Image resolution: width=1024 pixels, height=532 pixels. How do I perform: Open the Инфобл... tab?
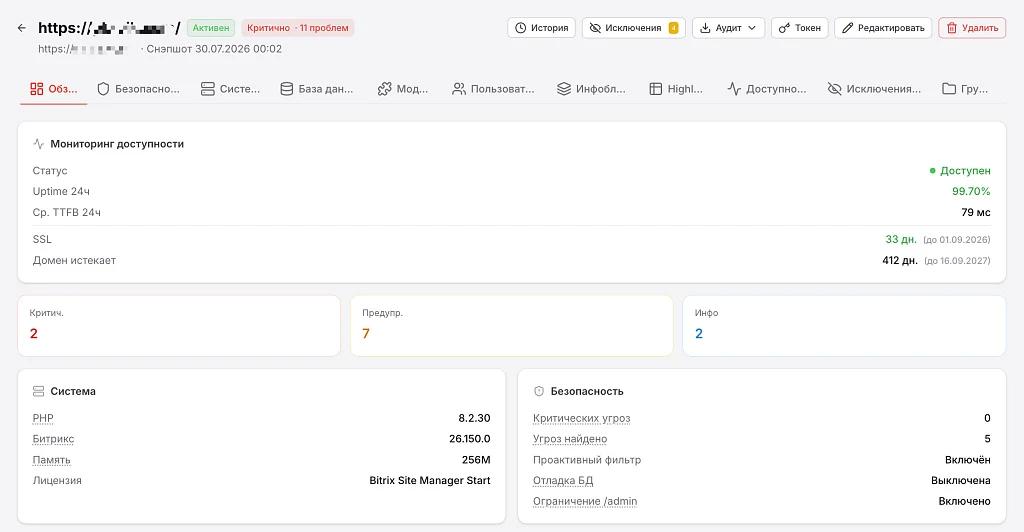click(591, 89)
